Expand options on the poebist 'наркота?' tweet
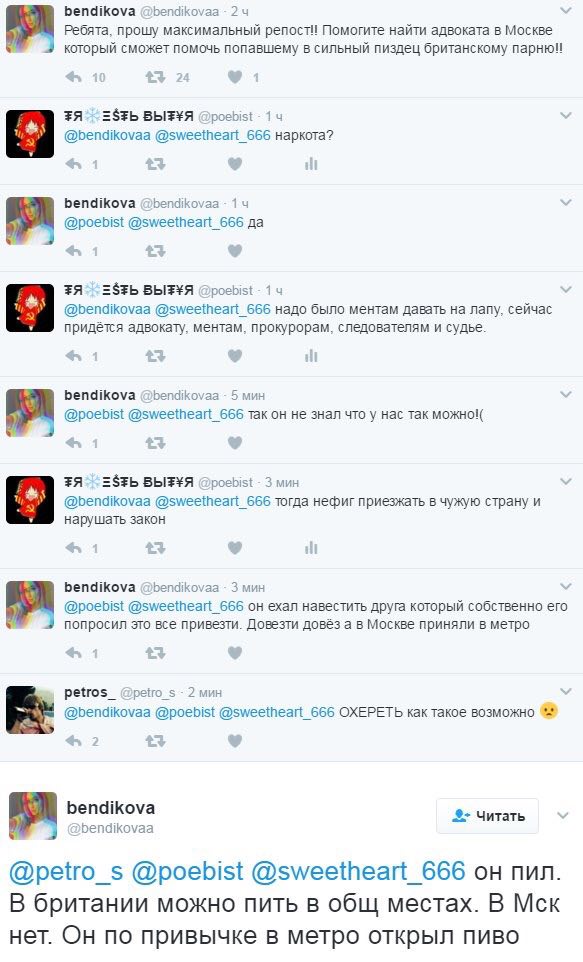Image resolution: width=583 pixels, height=962 pixels. pyautogui.click(x=566, y=115)
